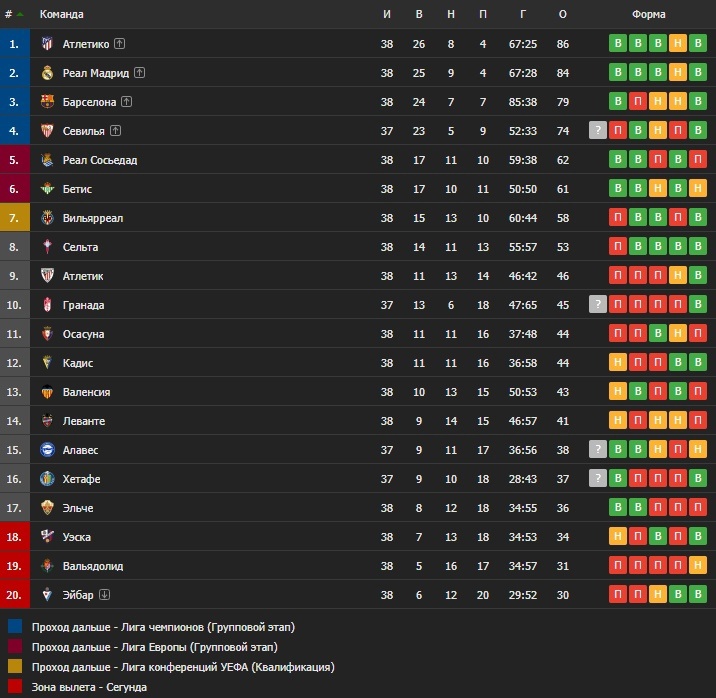Screen dimensions: 716x698
Task: Click the Barcelona club crest icon
Action: click(47, 101)
